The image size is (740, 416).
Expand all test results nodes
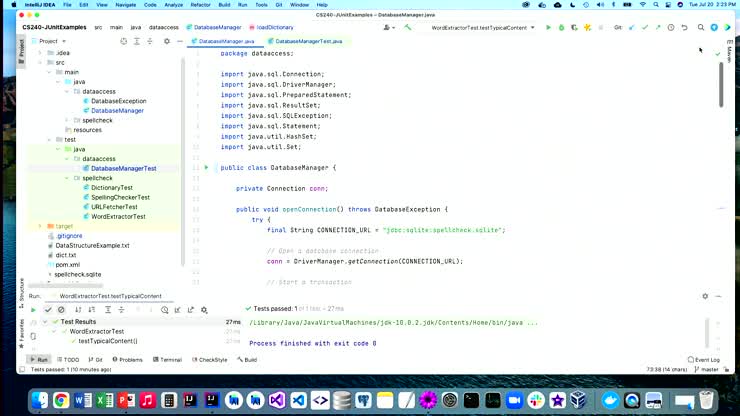108,310
